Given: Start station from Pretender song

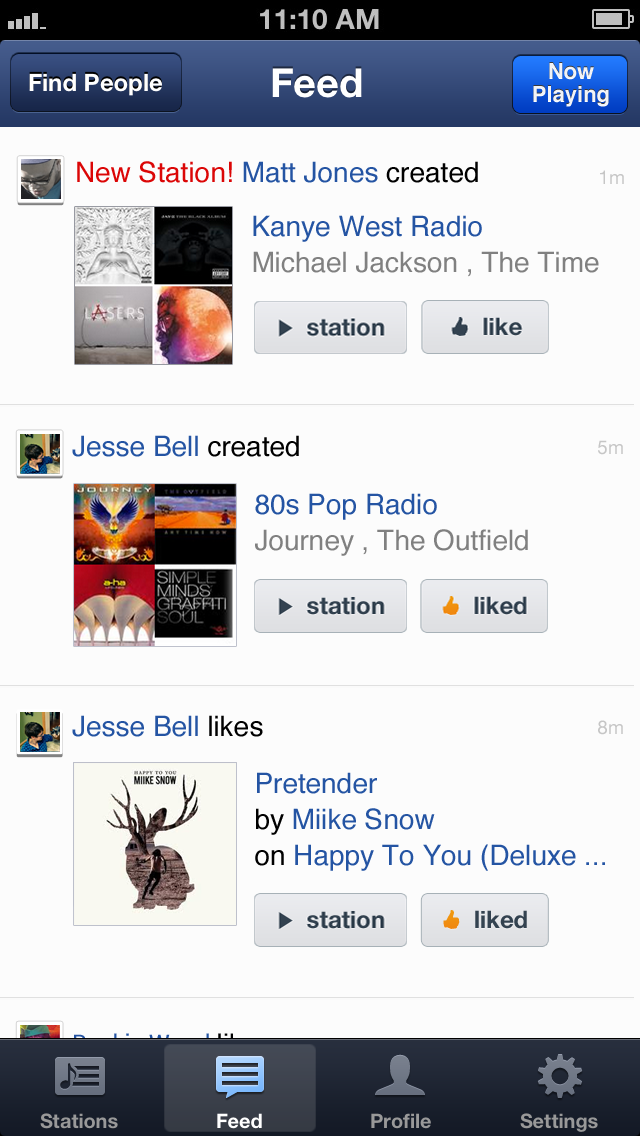Looking at the screenshot, I should point(330,920).
